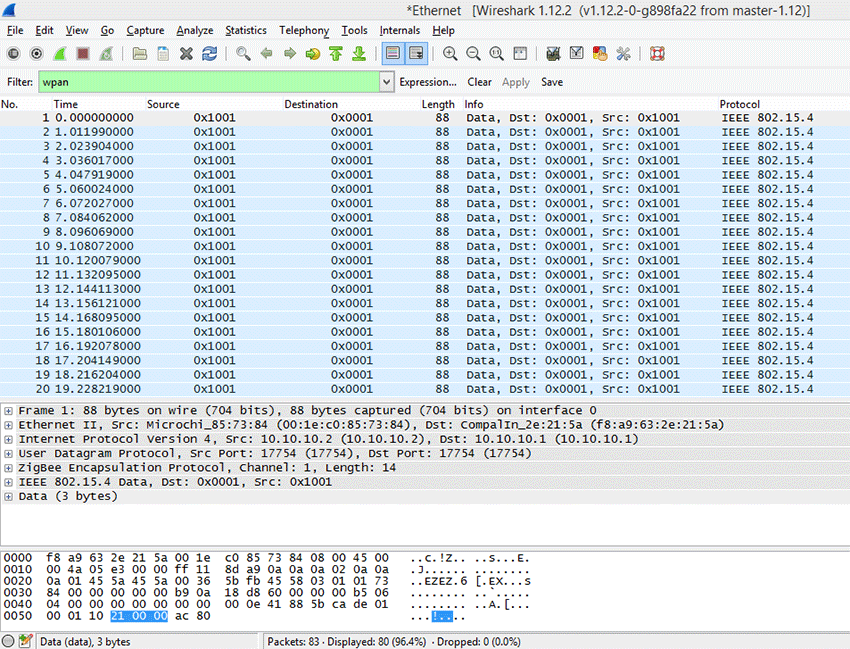
Task: Toggle packet list colorization
Action: click(x=392, y=53)
